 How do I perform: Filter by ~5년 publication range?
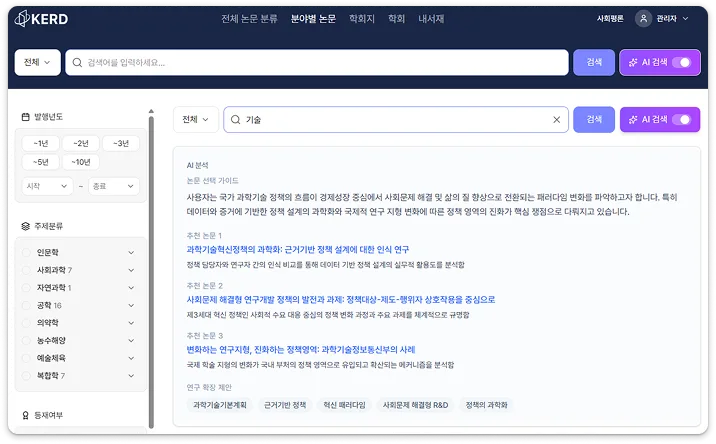[x=41, y=162]
